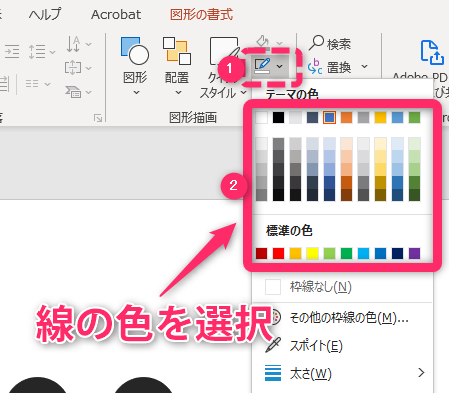Select the yellow standard color
Image resolution: width=449 pixels, height=393 pixels.
312,253
